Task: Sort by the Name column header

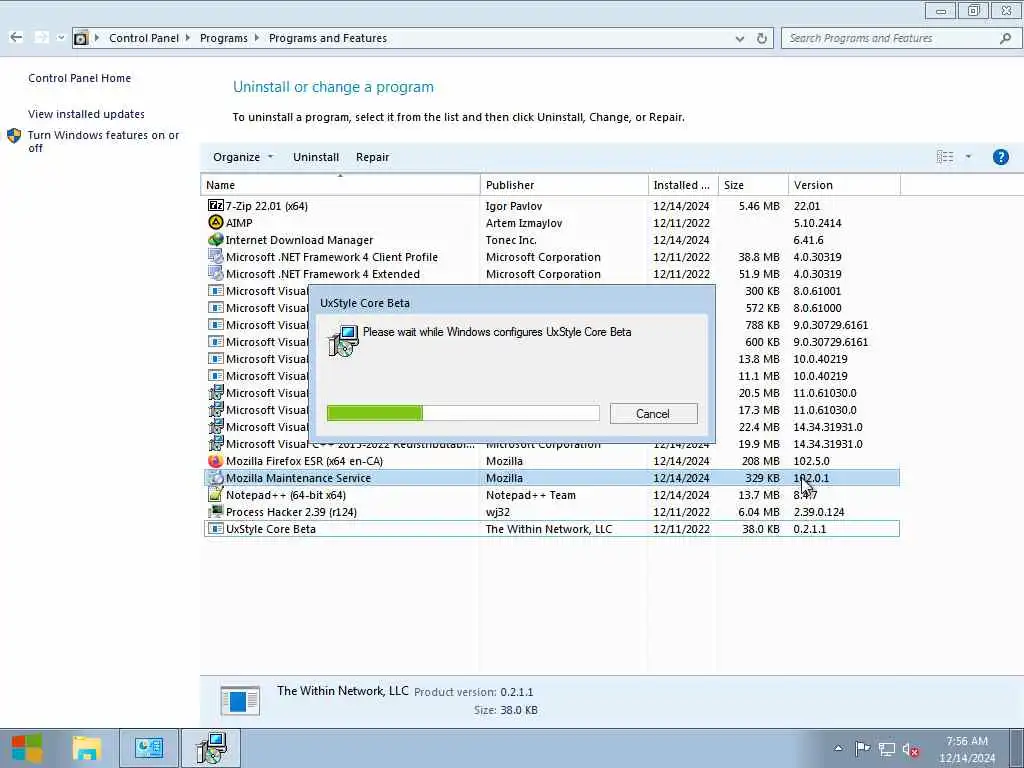Action: (x=340, y=185)
